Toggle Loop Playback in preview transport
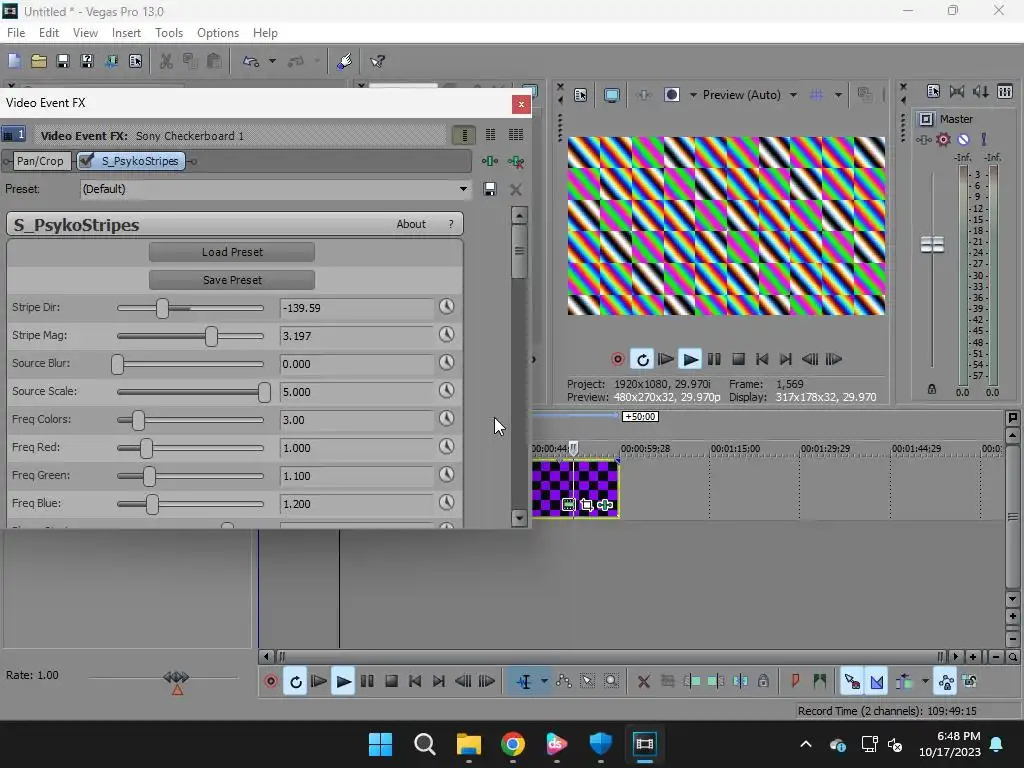This screenshot has height=768, width=1024. pyautogui.click(x=643, y=359)
